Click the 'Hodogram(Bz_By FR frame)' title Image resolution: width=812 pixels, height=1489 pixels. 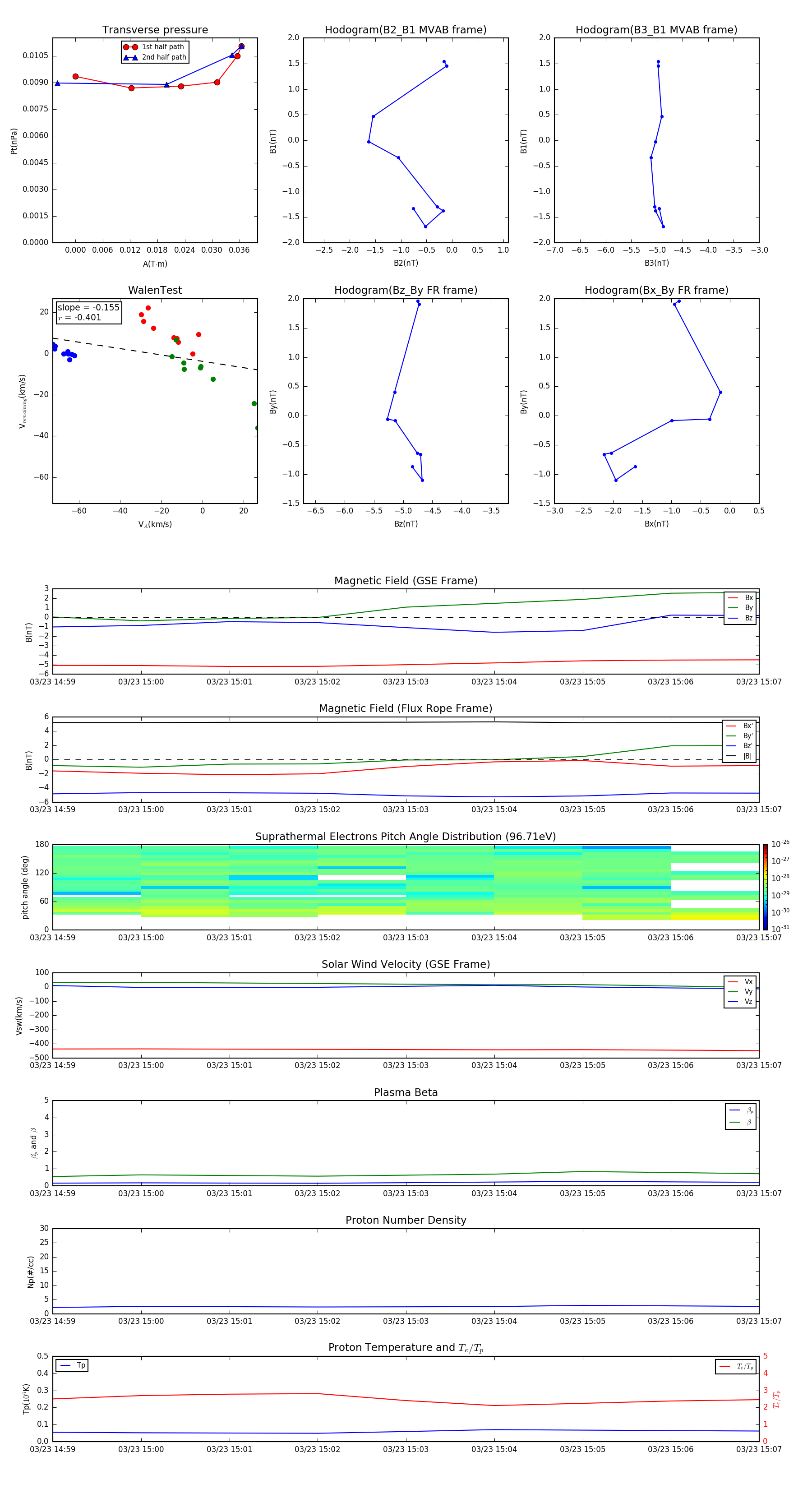406,290
